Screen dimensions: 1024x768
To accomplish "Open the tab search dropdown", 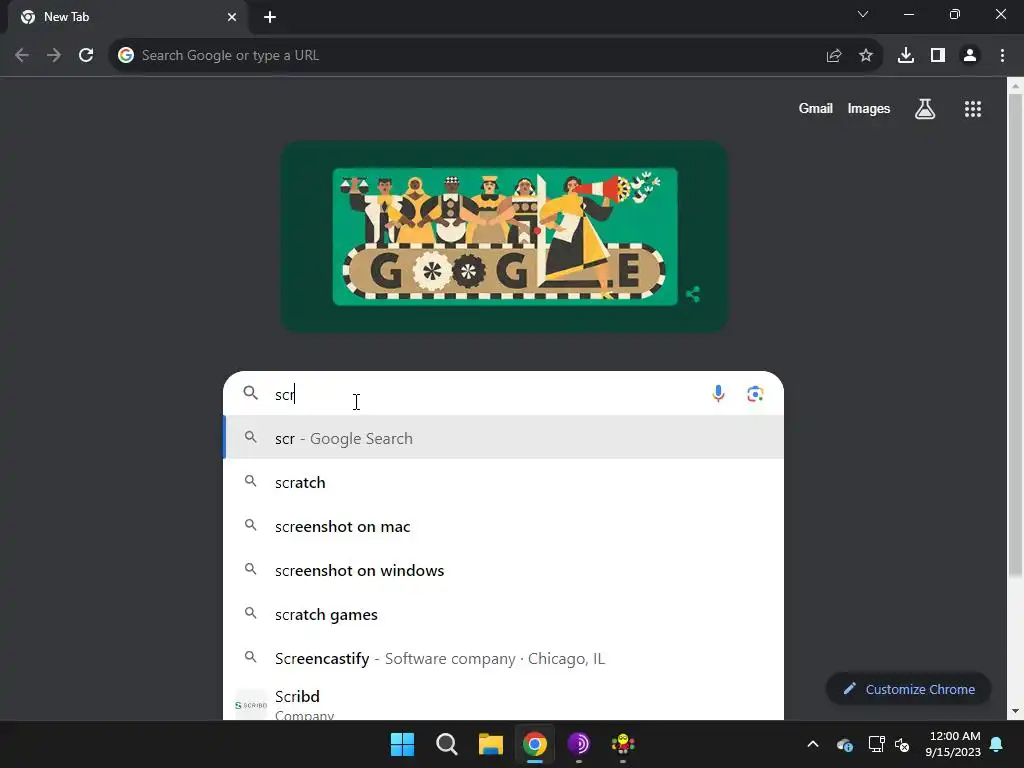I will pyautogui.click(x=863, y=14).
